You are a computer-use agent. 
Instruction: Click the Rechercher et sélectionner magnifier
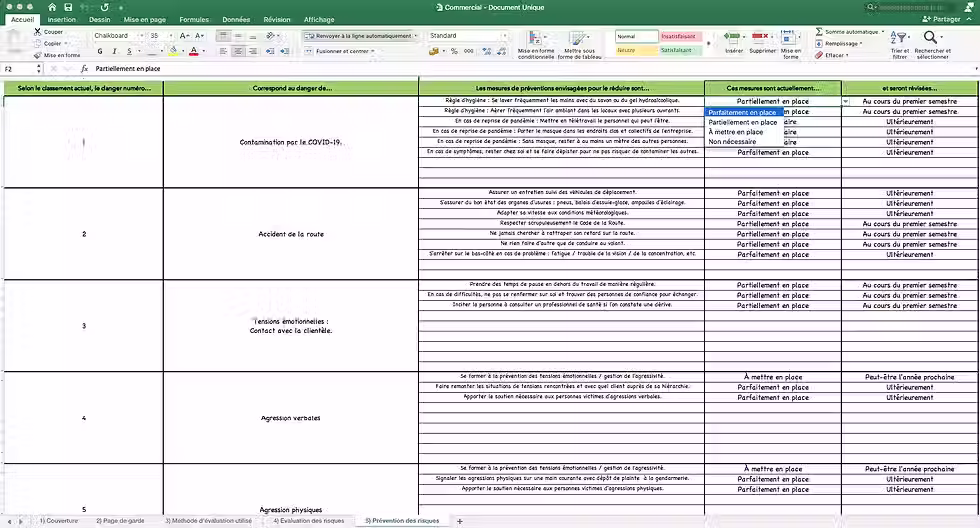(x=931, y=37)
